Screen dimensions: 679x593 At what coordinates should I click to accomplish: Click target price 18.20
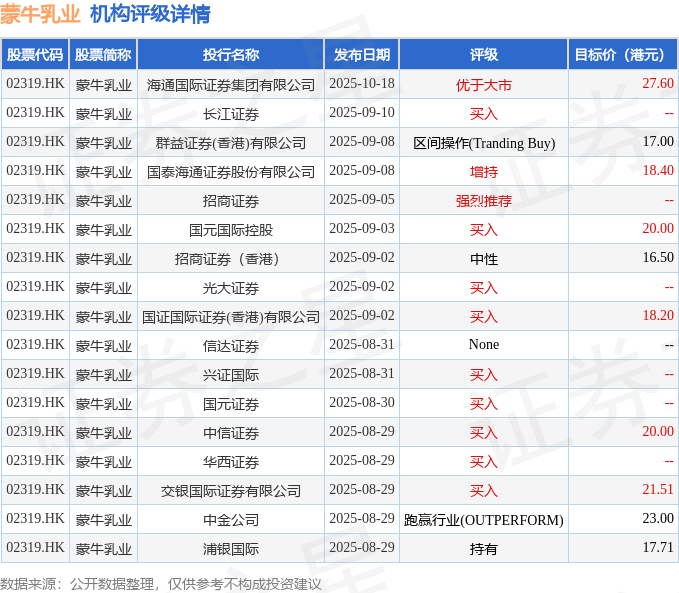[x=658, y=315]
